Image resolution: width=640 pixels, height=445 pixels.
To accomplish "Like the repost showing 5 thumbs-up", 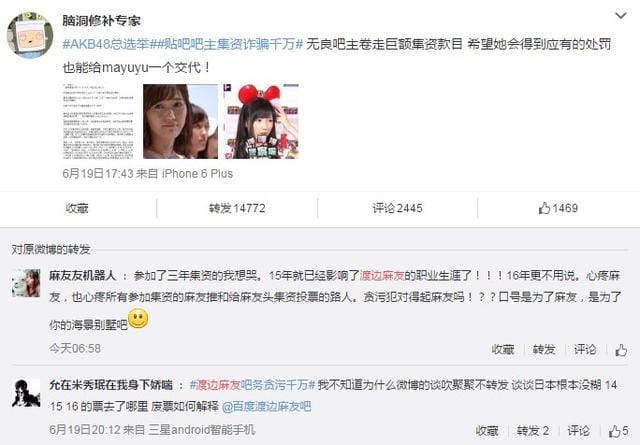I will (x=618, y=431).
